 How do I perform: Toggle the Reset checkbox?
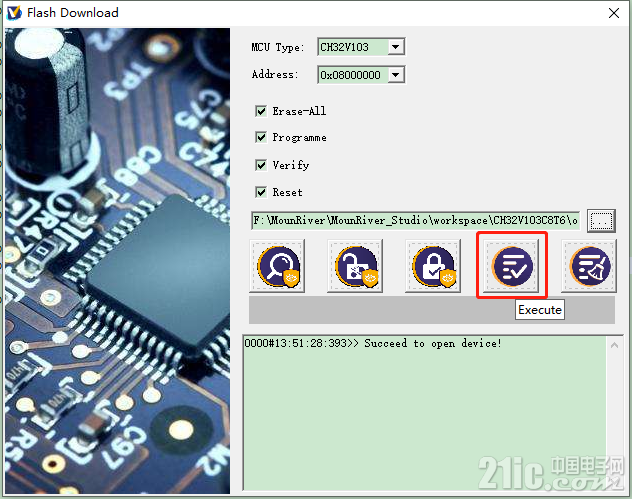(x=261, y=192)
